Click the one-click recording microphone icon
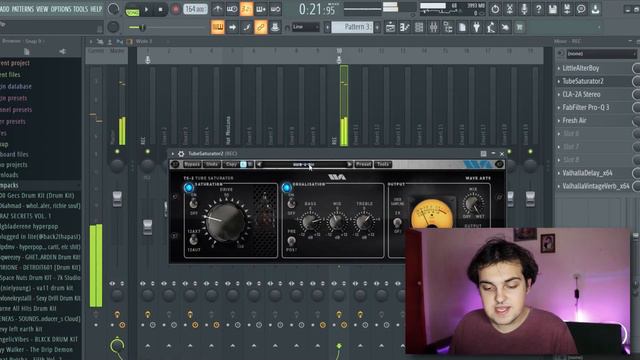This screenshot has height=360, width=640. click(x=524, y=9)
